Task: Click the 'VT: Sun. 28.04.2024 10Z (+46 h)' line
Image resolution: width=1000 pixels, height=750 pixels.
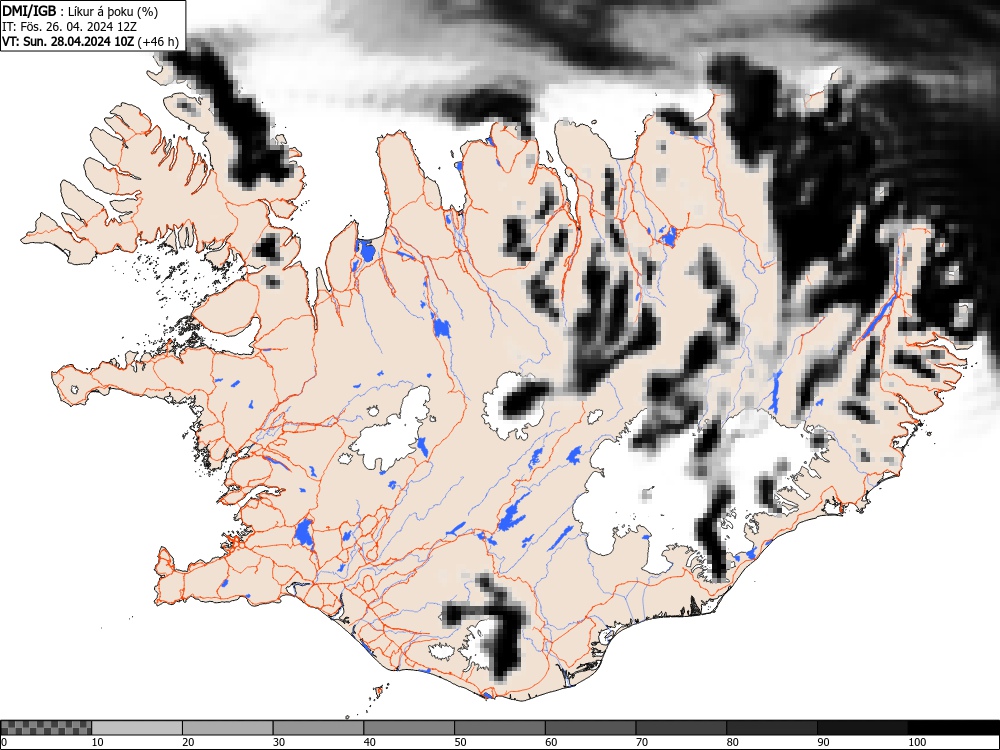Action: click(x=91, y=42)
